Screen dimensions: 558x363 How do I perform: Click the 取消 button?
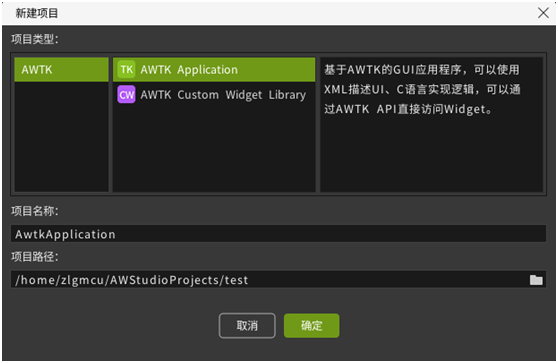pos(247,325)
